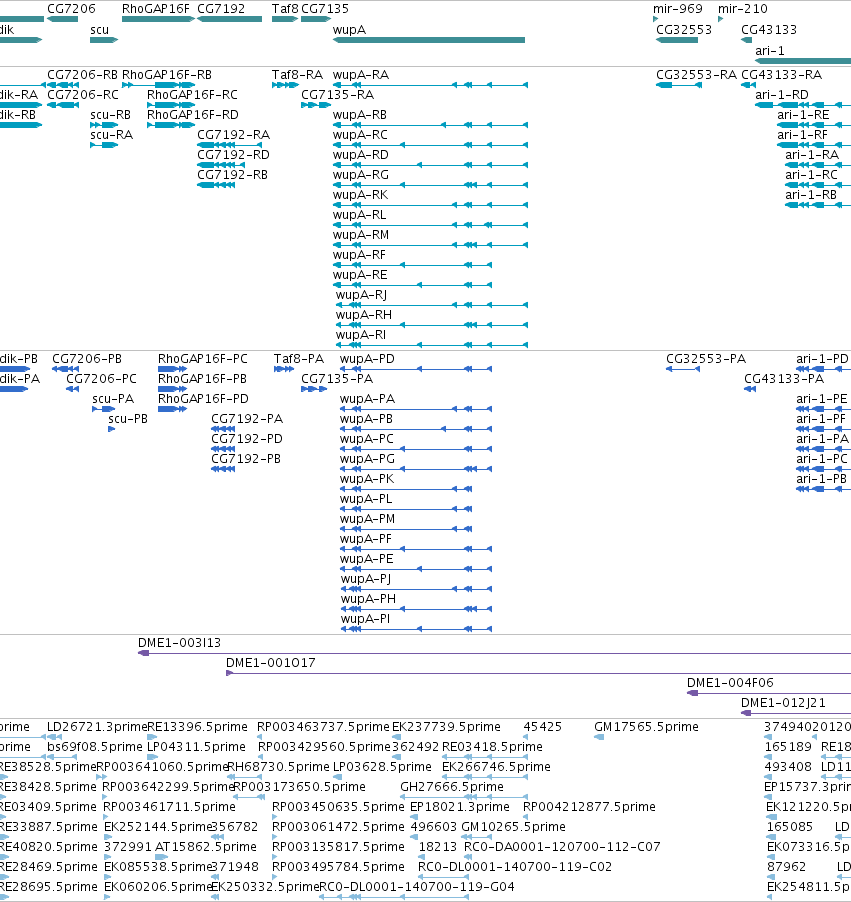This screenshot has height=902, width=851.
Task: Select the wupA-RJ transcript label
Action: coord(361,295)
